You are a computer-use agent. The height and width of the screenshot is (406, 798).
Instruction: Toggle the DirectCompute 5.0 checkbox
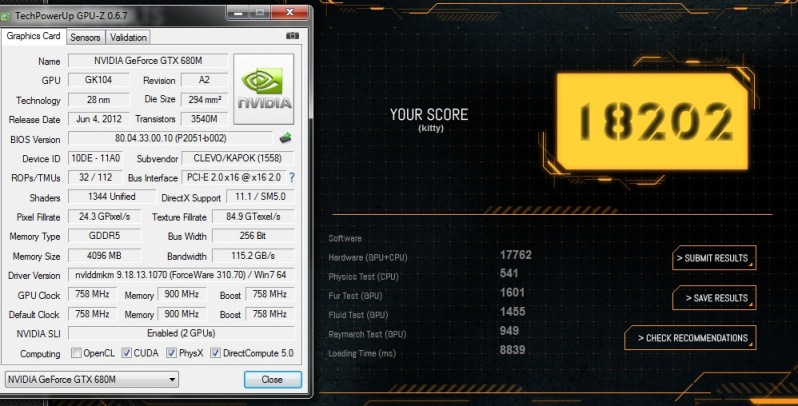[215, 353]
